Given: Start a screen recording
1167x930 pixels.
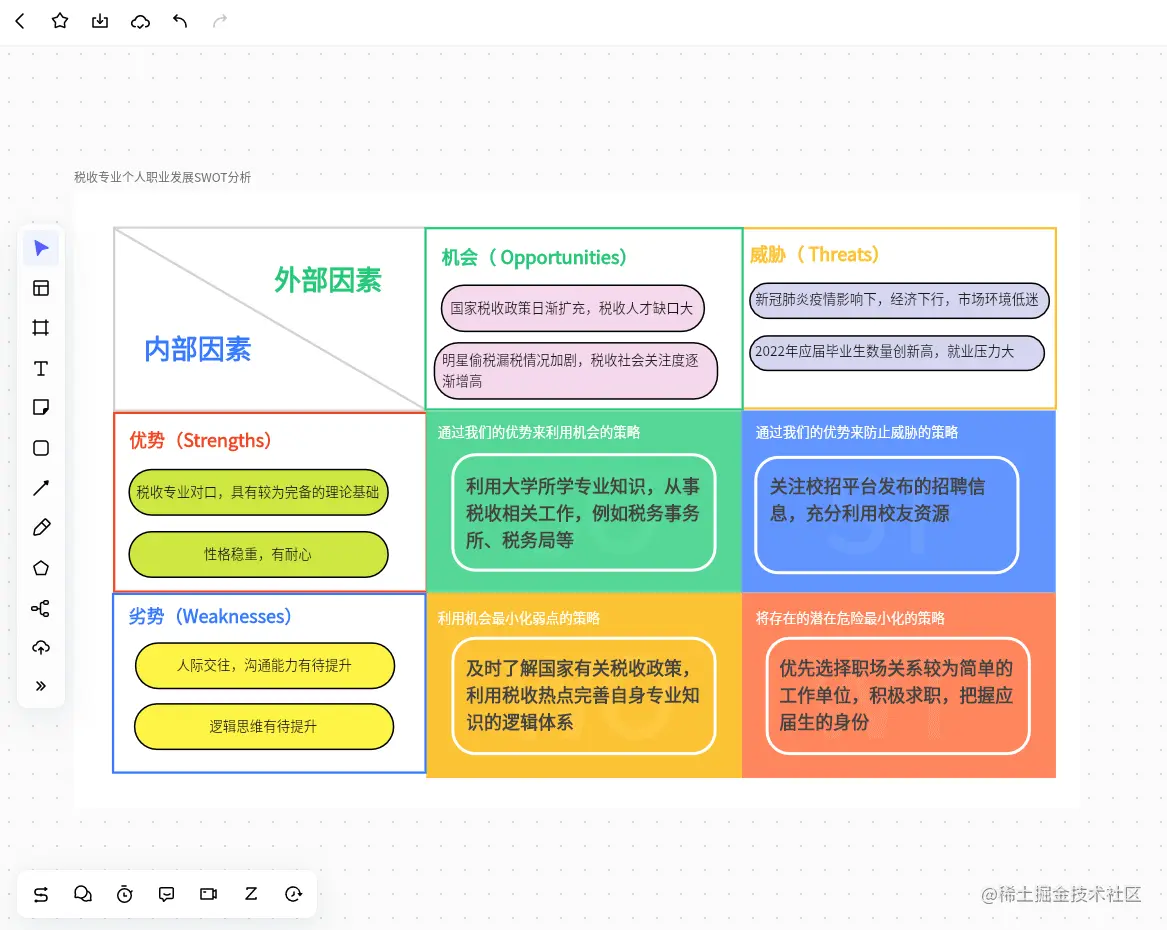Looking at the screenshot, I should [x=208, y=894].
